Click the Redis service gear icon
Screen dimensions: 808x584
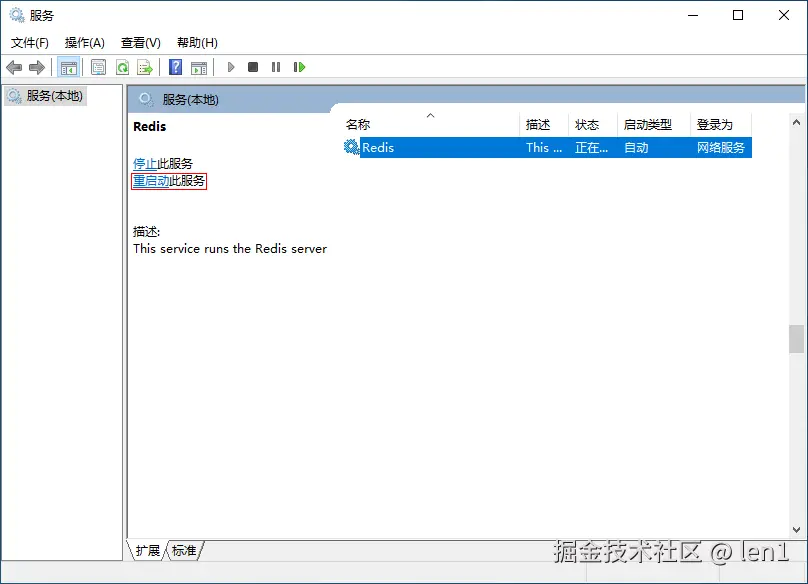pyautogui.click(x=351, y=147)
